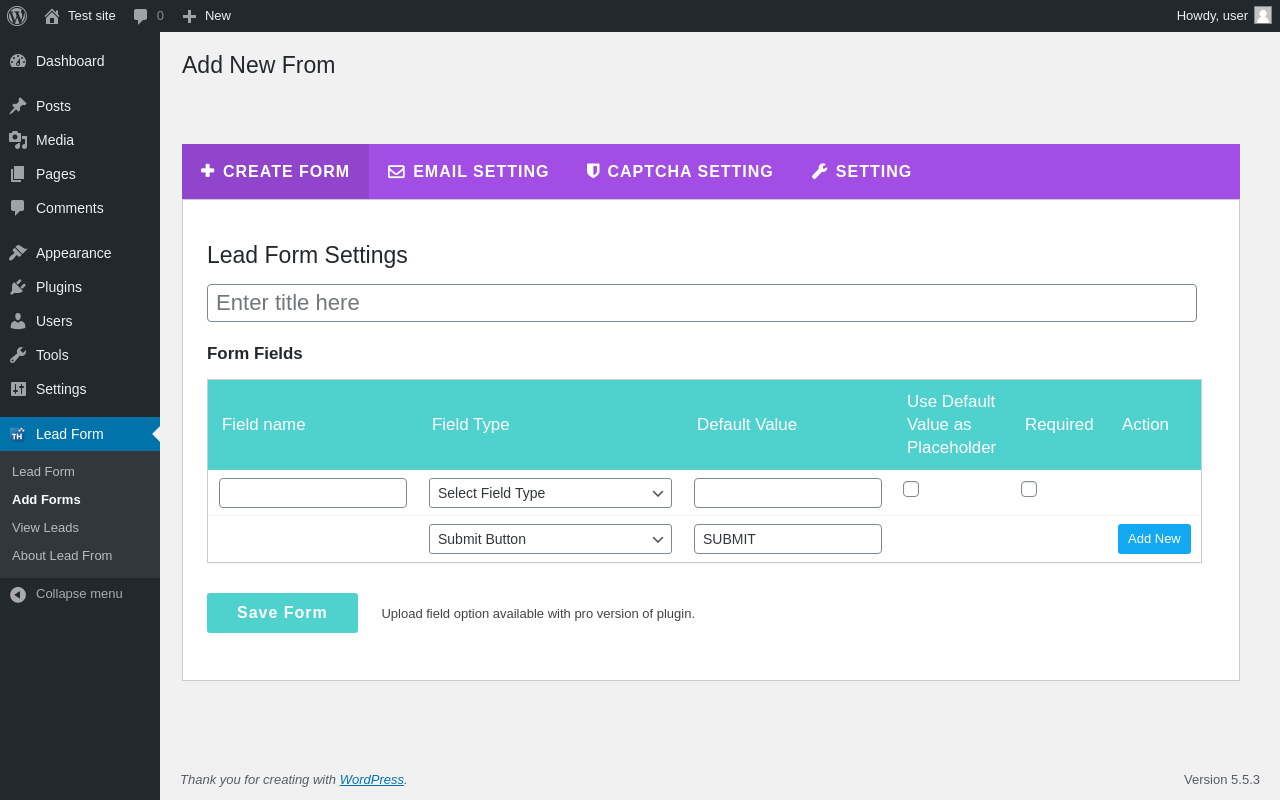This screenshot has width=1280, height=800.
Task: Click the Collapse menu arrow icon
Action: [x=18, y=594]
